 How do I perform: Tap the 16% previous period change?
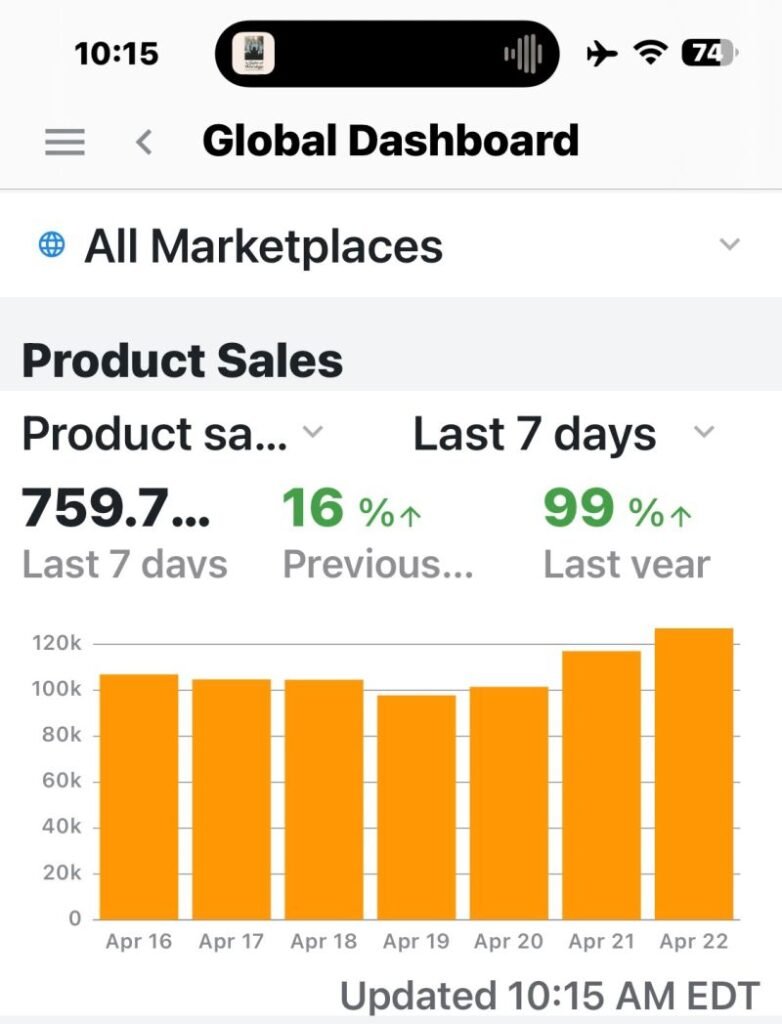coord(352,510)
